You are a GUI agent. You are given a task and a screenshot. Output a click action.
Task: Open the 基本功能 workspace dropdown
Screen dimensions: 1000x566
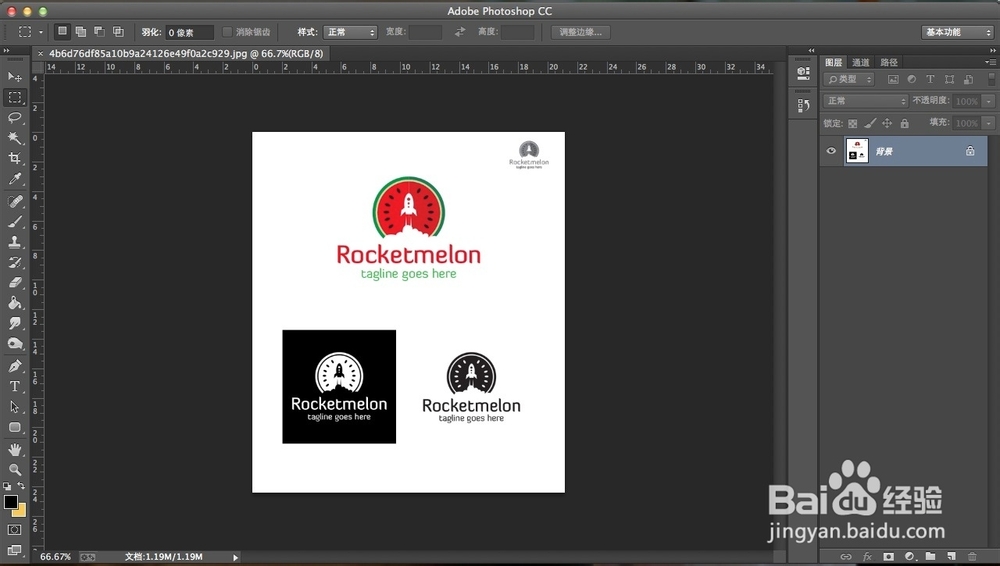(956, 32)
